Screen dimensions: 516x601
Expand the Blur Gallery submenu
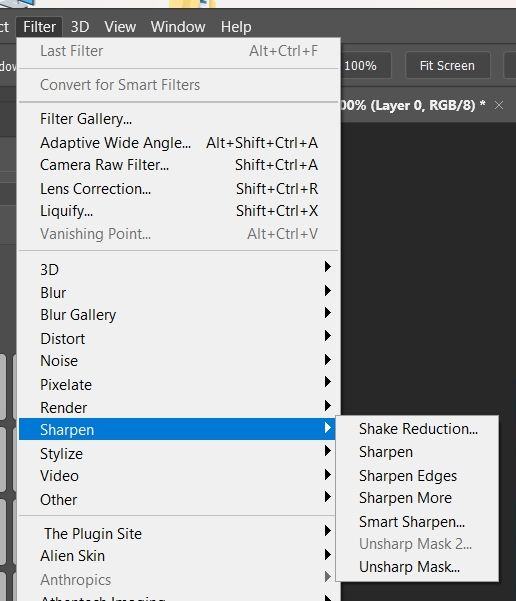(x=179, y=315)
